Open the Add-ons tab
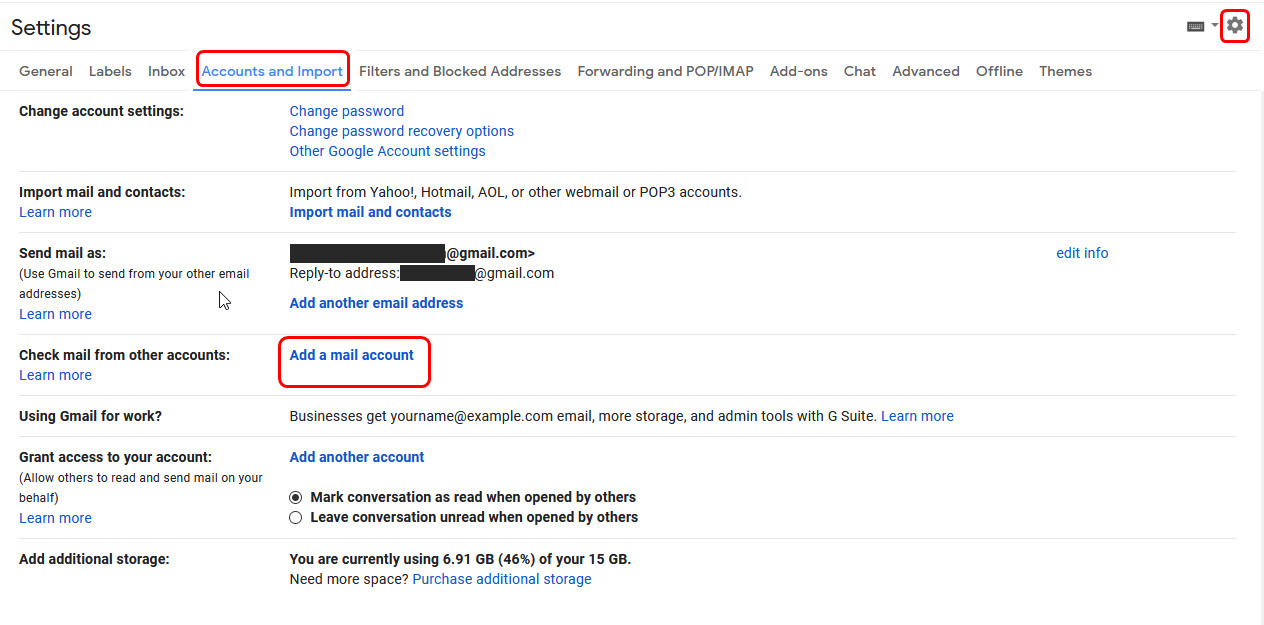This screenshot has height=625, width=1264. click(798, 71)
